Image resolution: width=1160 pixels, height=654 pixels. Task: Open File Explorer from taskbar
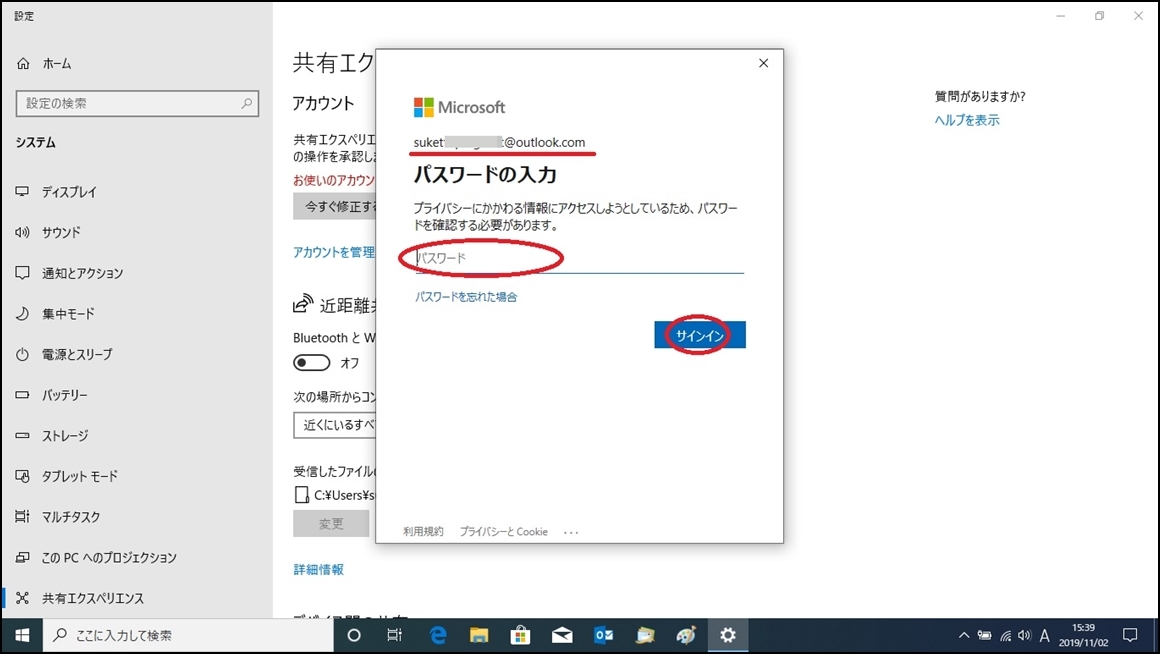tap(479, 636)
